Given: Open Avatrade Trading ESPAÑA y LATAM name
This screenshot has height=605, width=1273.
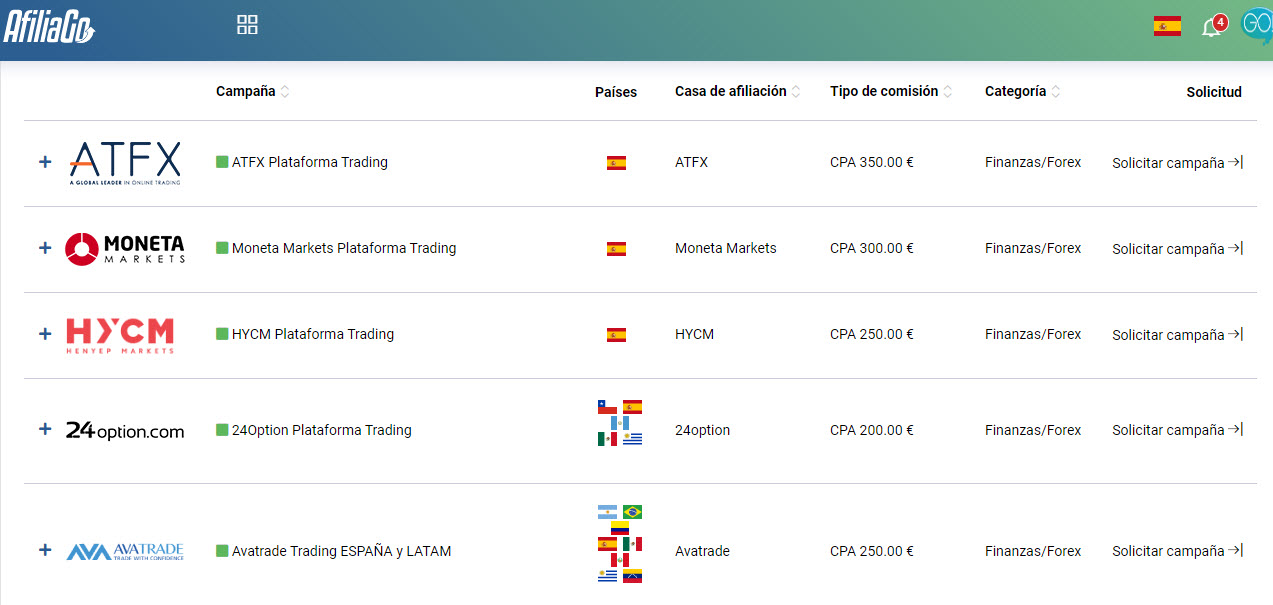Looking at the screenshot, I should pyautogui.click(x=341, y=551).
